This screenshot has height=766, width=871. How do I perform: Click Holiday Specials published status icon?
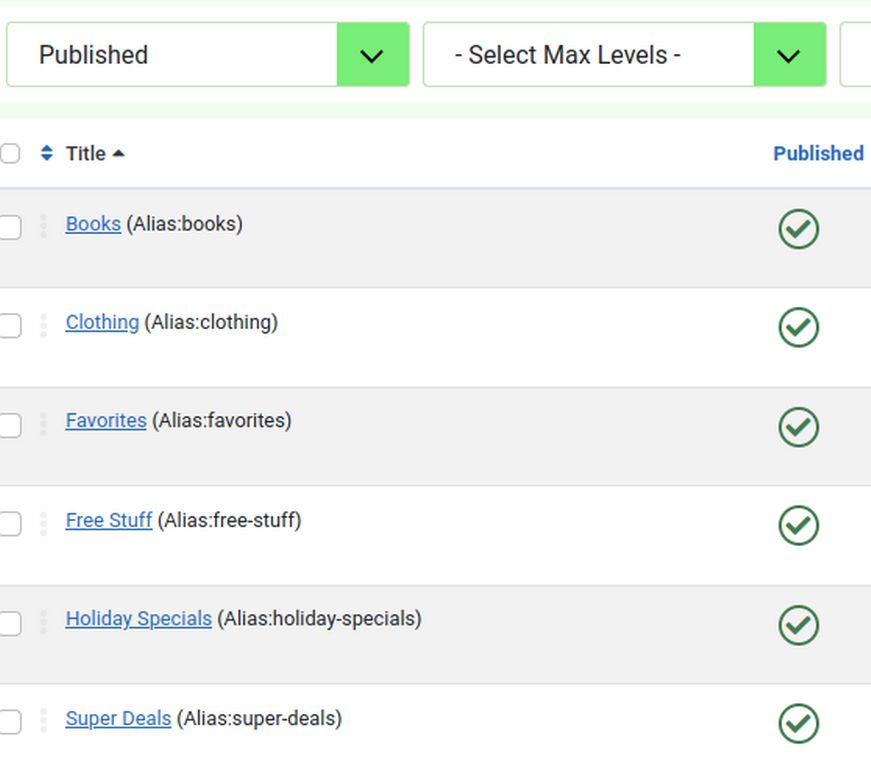click(798, 625)
